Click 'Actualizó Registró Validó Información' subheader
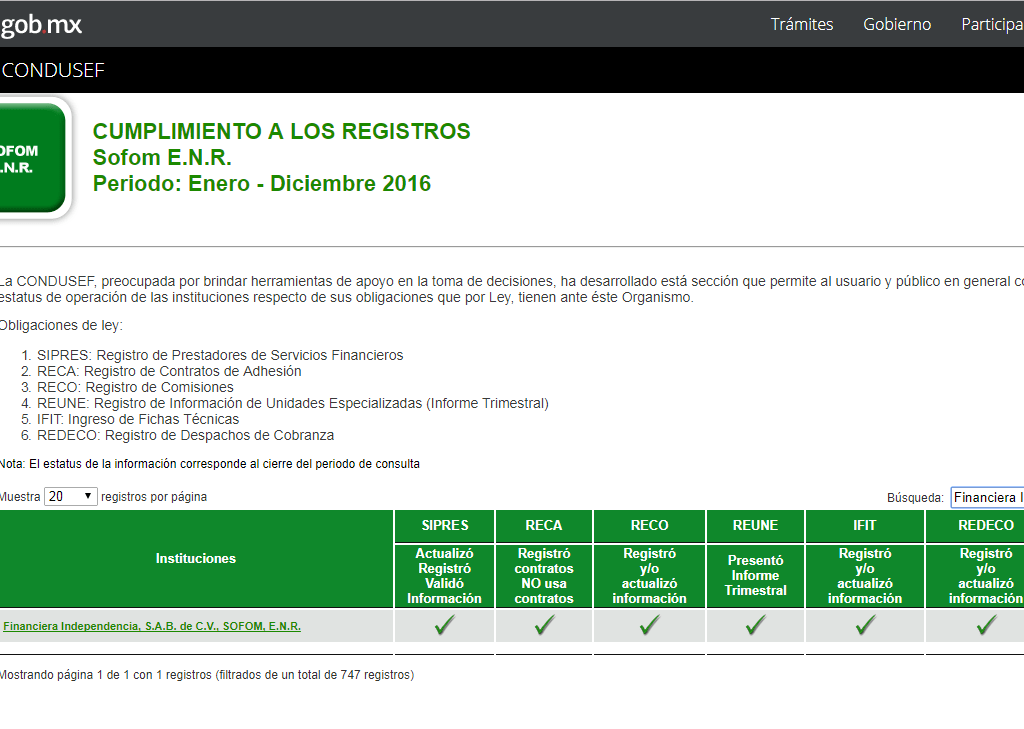 [x=445, y=575]
